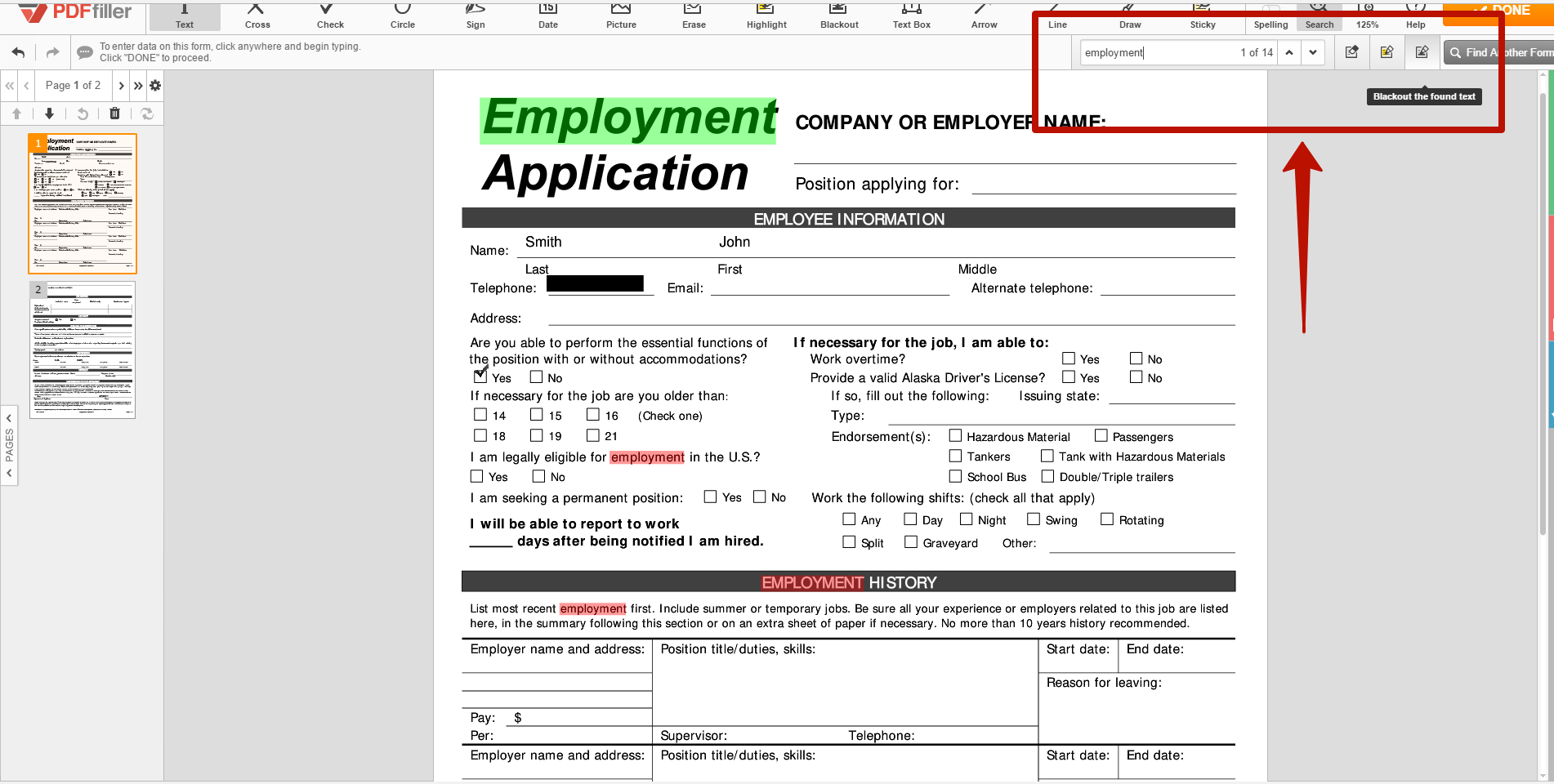Image resolution: width=1554 pixels, height=784 pixels.
Task: Tick the age 14 checkbox
Action: pos(480,414)
